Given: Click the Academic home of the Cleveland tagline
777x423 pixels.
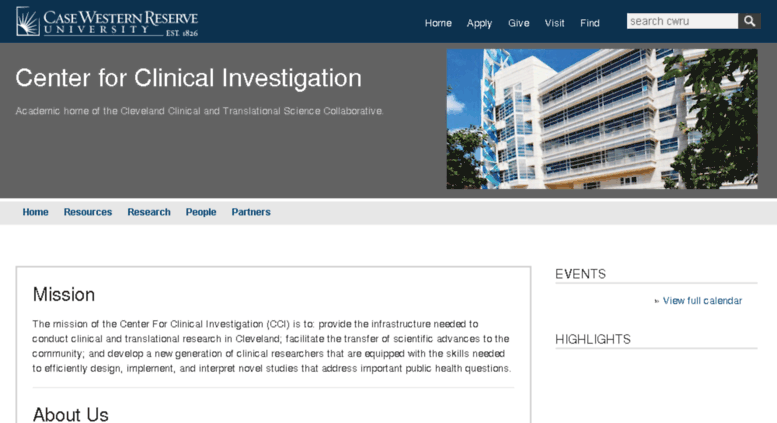Looking at the screenshot, I should tap(199, 111).
